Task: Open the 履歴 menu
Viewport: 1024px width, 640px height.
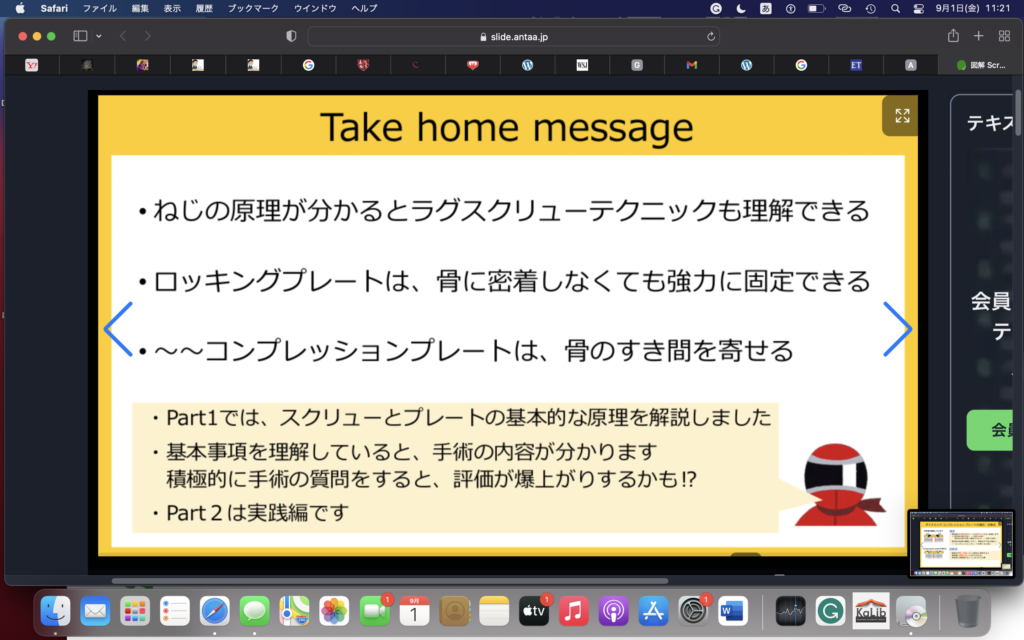Action: tap(203, 8)
